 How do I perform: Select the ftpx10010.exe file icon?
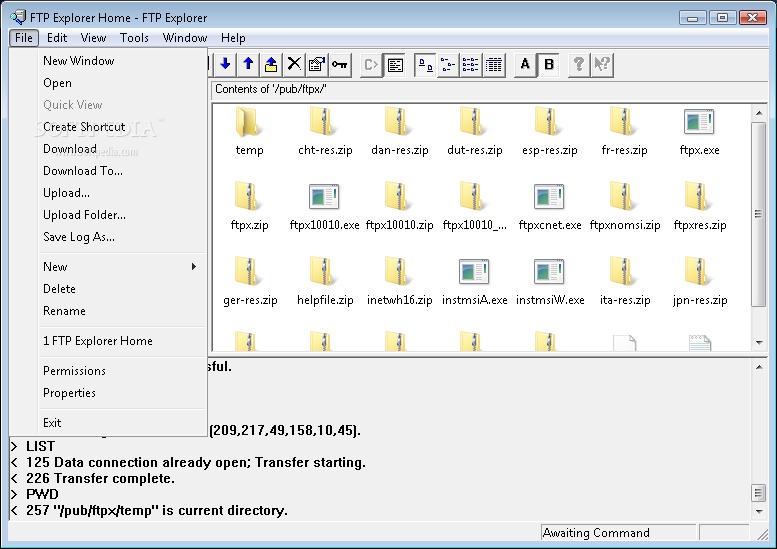pyautogui.click(x=324, y=196)
